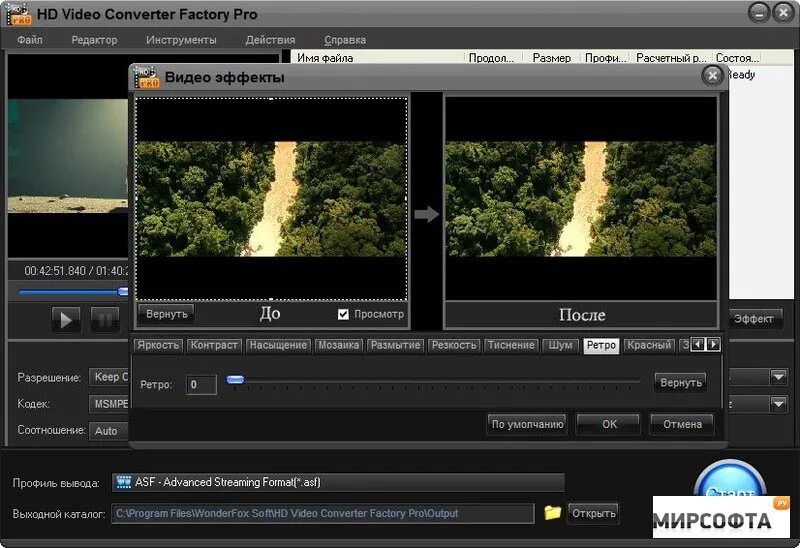Image resolution: width=800 pixels, height=548 pixels.
Task: Switch to the Насыщение tab
Action: pyautogui.click(x=278, y=345)
